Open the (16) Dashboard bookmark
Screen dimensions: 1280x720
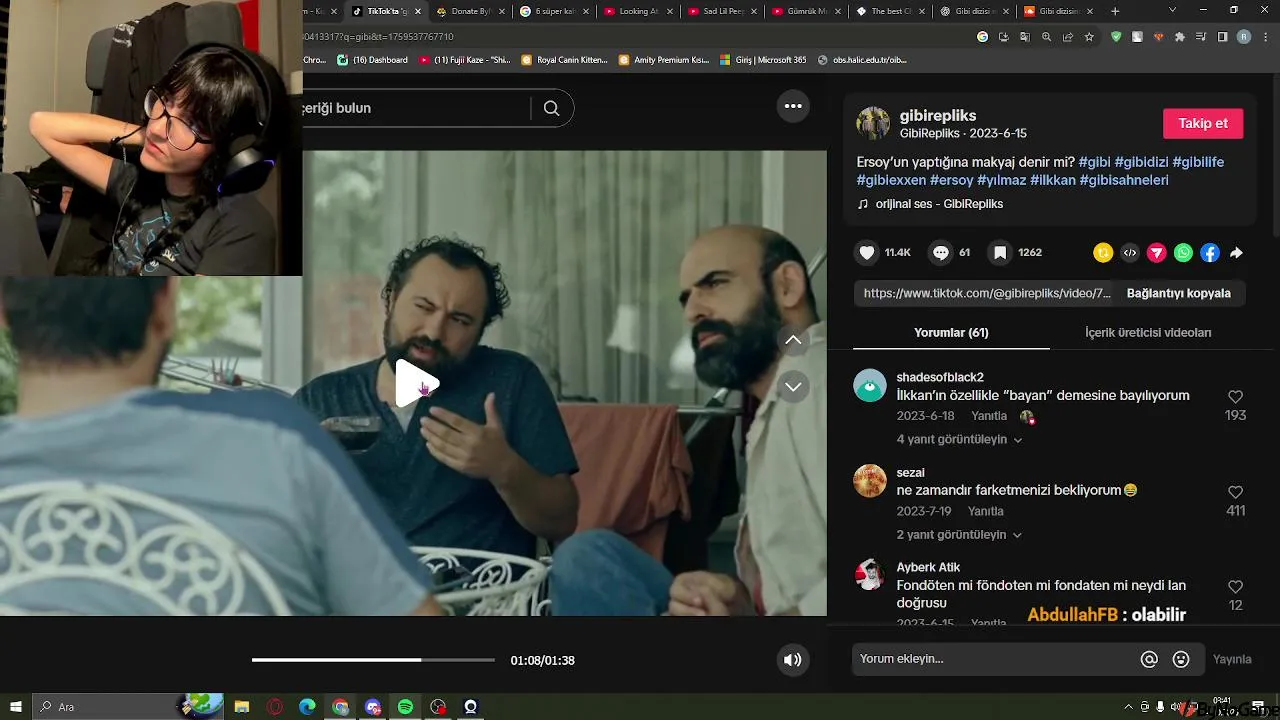[373, 60]
